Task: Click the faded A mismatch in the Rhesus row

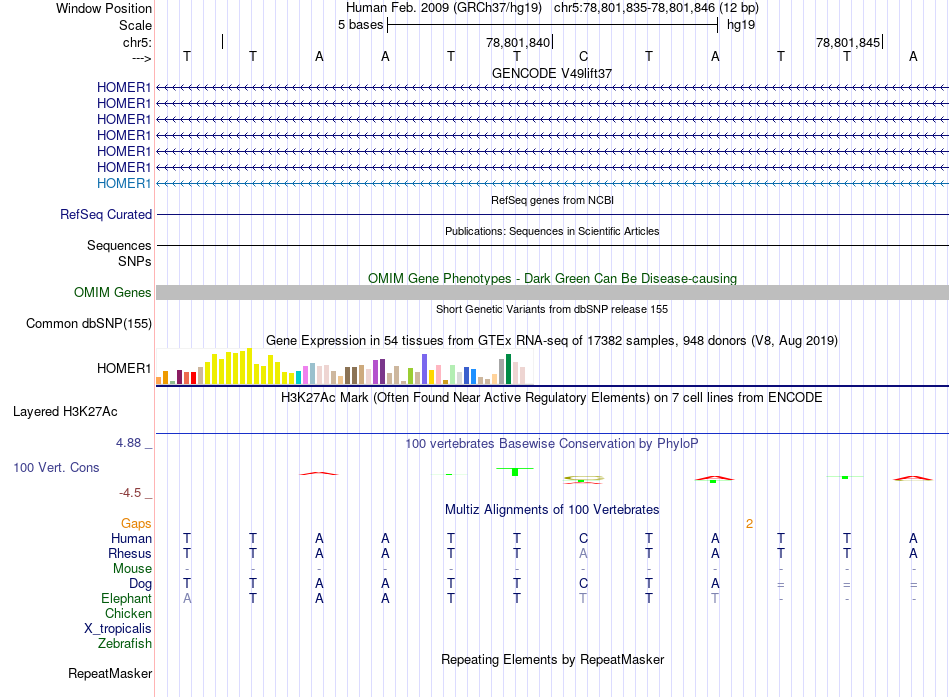Action: click(x=583, y=553)
